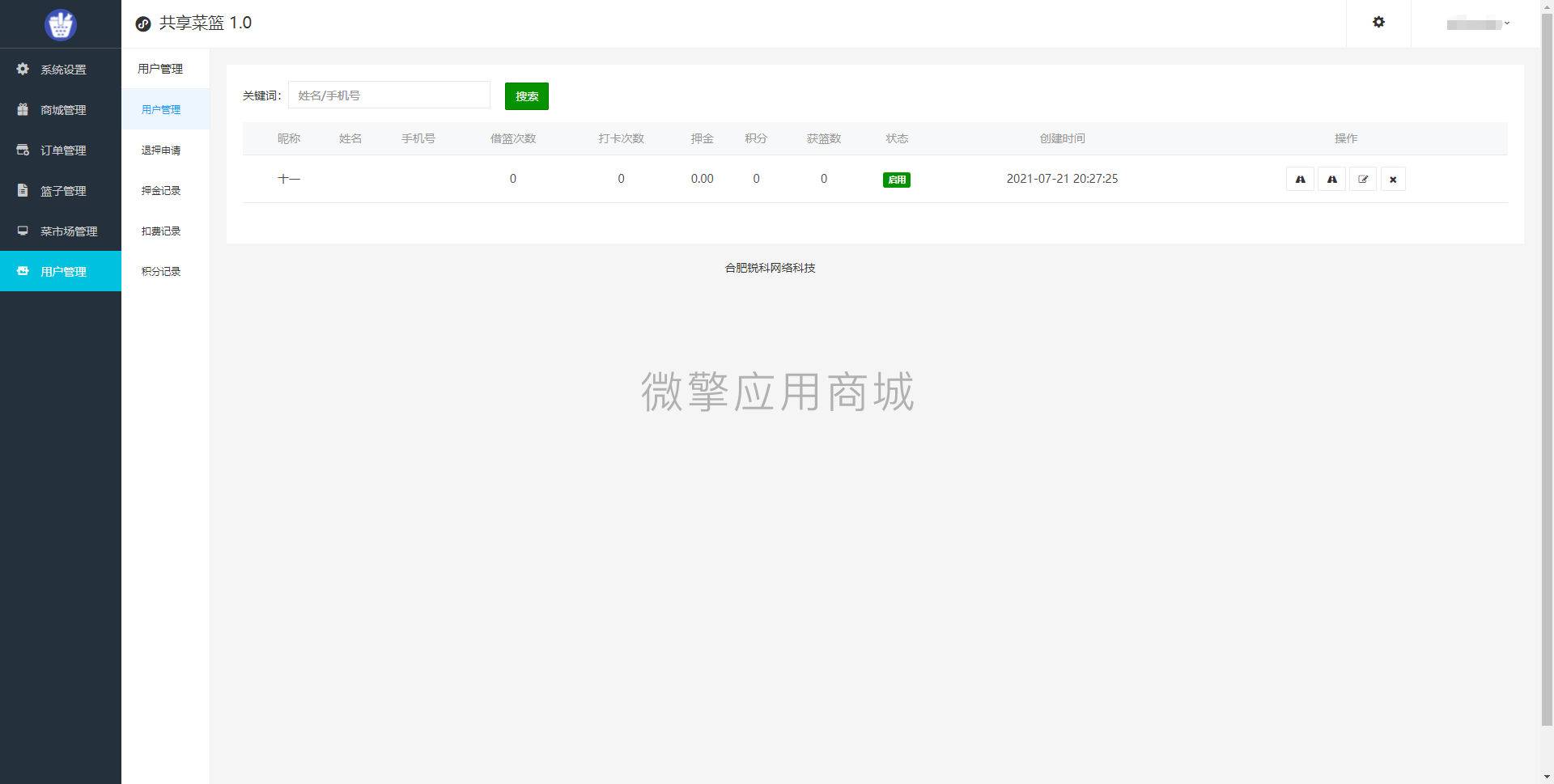Click the edit pencil icon in the 十一 row
Viewport: 1554px width, 784px height.
pos(1363,179)
